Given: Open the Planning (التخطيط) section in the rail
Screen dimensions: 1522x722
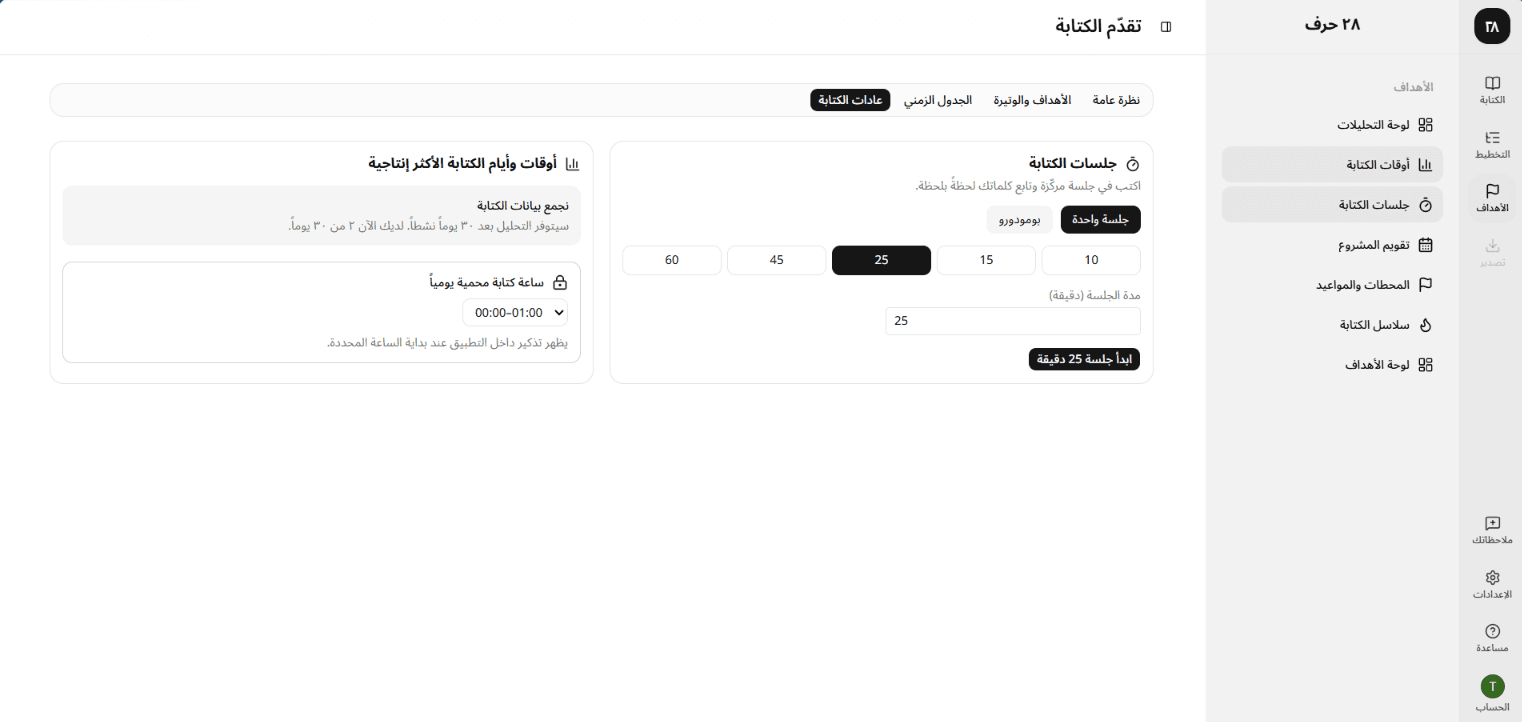Looking at the screenshot, I should tap(1492, 145).
